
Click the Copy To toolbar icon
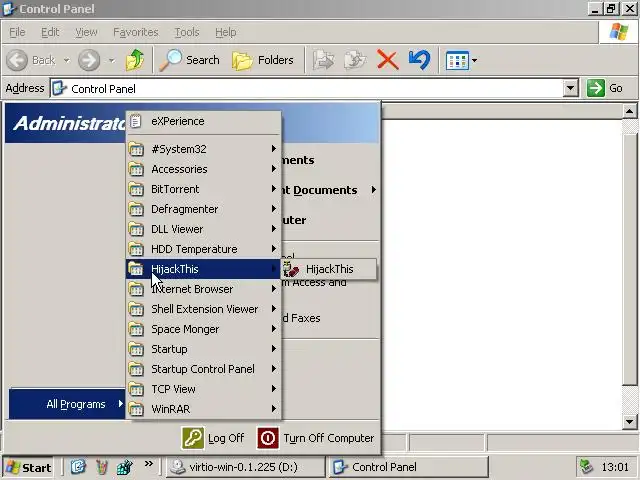click(x=355, y=60)
